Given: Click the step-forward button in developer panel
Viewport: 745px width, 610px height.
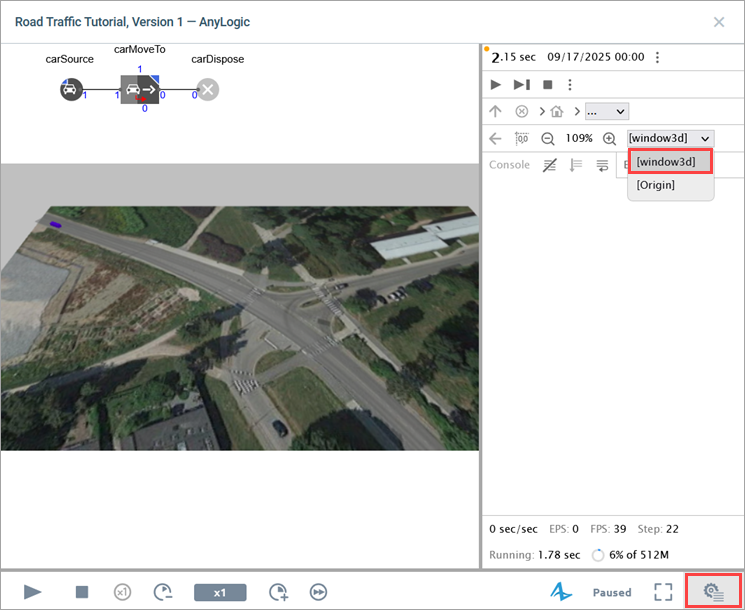Looking at the screenshot, I should tap(521, 85).
